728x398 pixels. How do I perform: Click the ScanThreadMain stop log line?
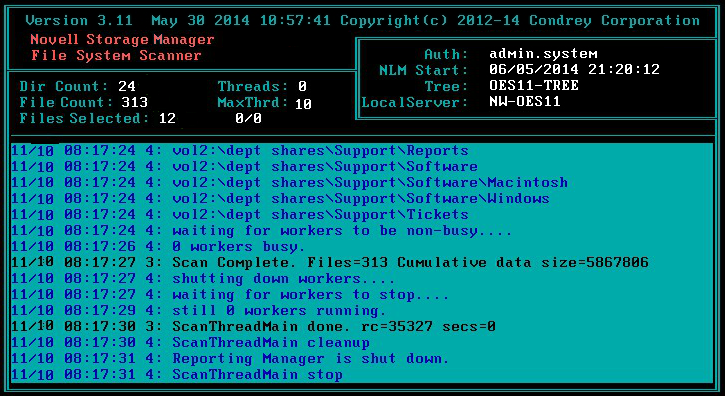(177, 374)
